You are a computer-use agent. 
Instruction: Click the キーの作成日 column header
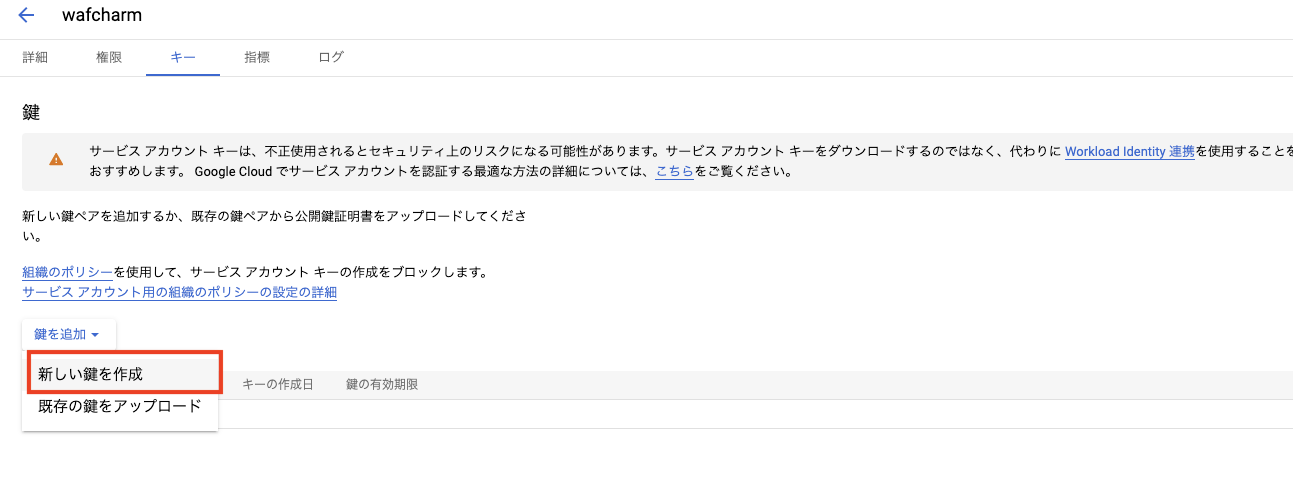pos(278,385)
